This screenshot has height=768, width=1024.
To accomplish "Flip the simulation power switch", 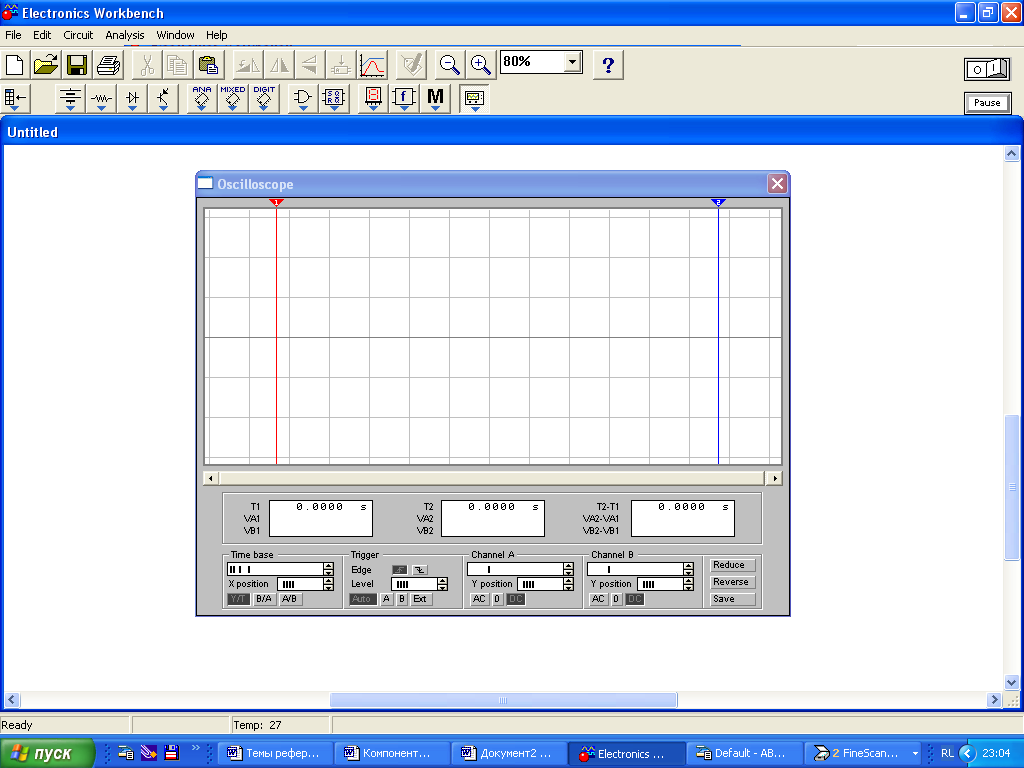I will click(x=987, y=69).
